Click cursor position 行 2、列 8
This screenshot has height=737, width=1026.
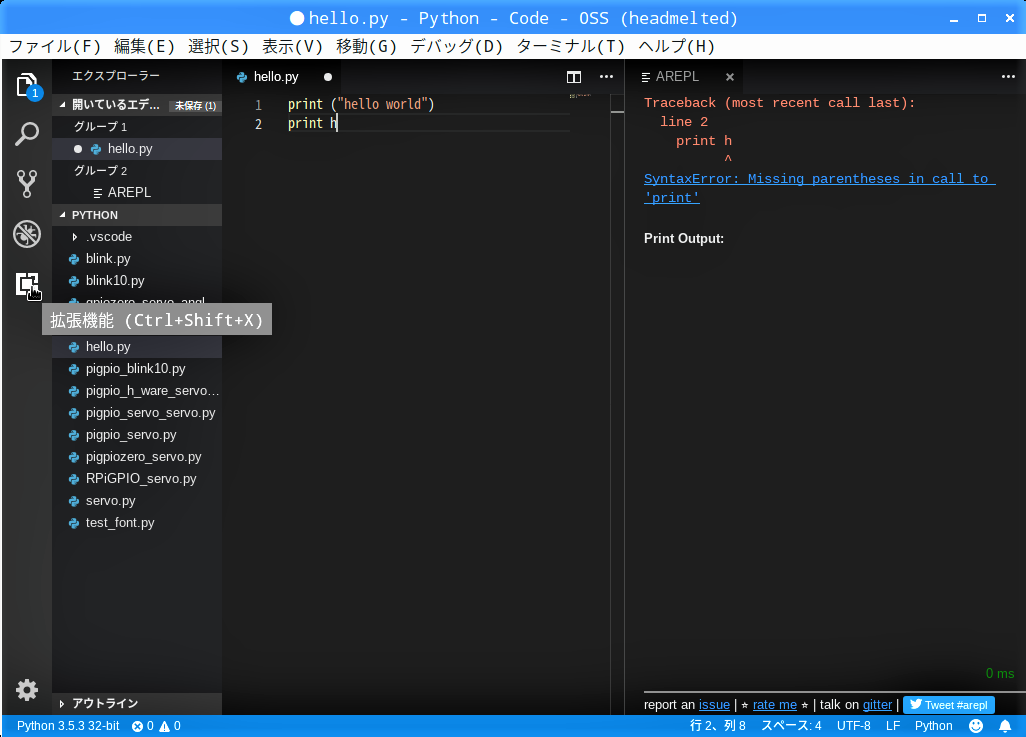pos(717,726)
